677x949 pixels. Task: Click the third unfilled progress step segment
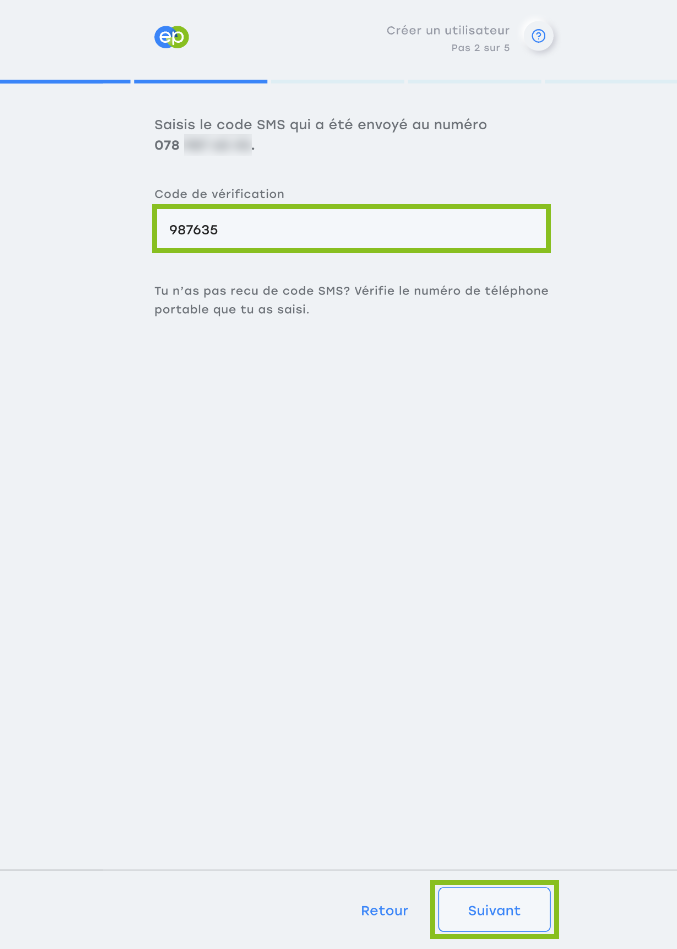point(337,81)
